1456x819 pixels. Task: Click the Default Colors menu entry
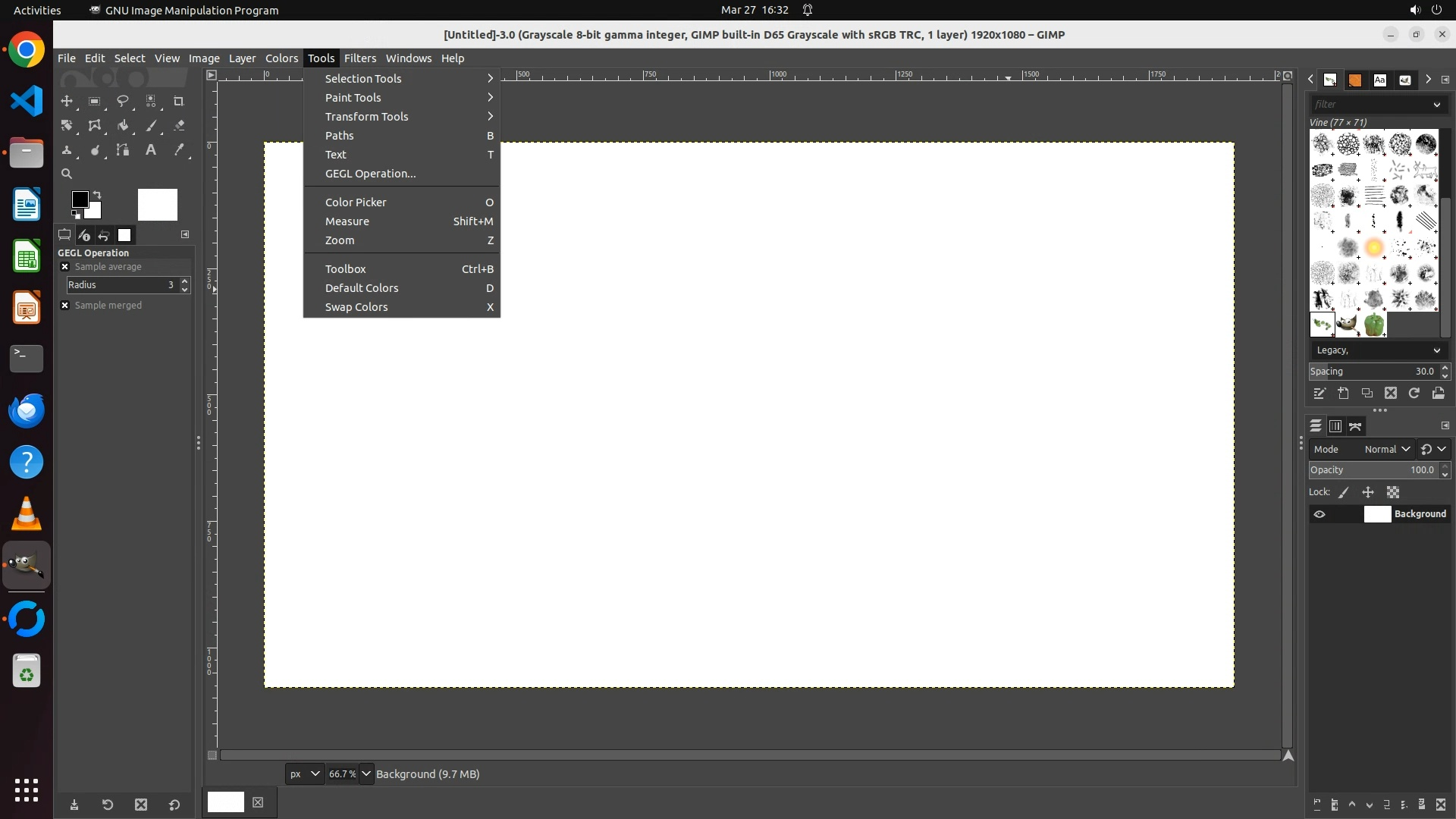pyautogui.click(x=362, y=288)
